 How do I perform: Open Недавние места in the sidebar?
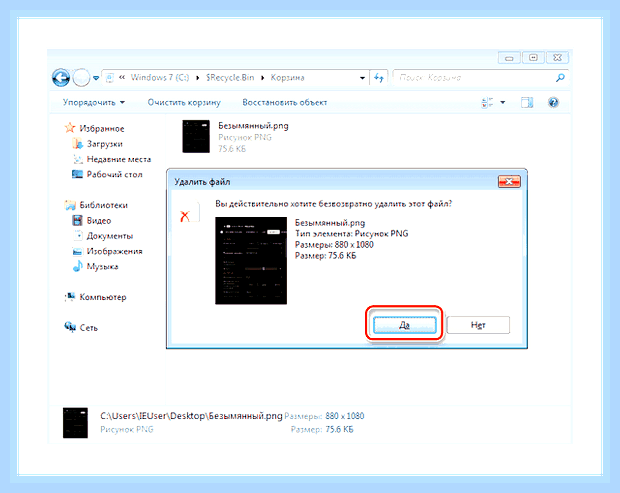point(119,159)
